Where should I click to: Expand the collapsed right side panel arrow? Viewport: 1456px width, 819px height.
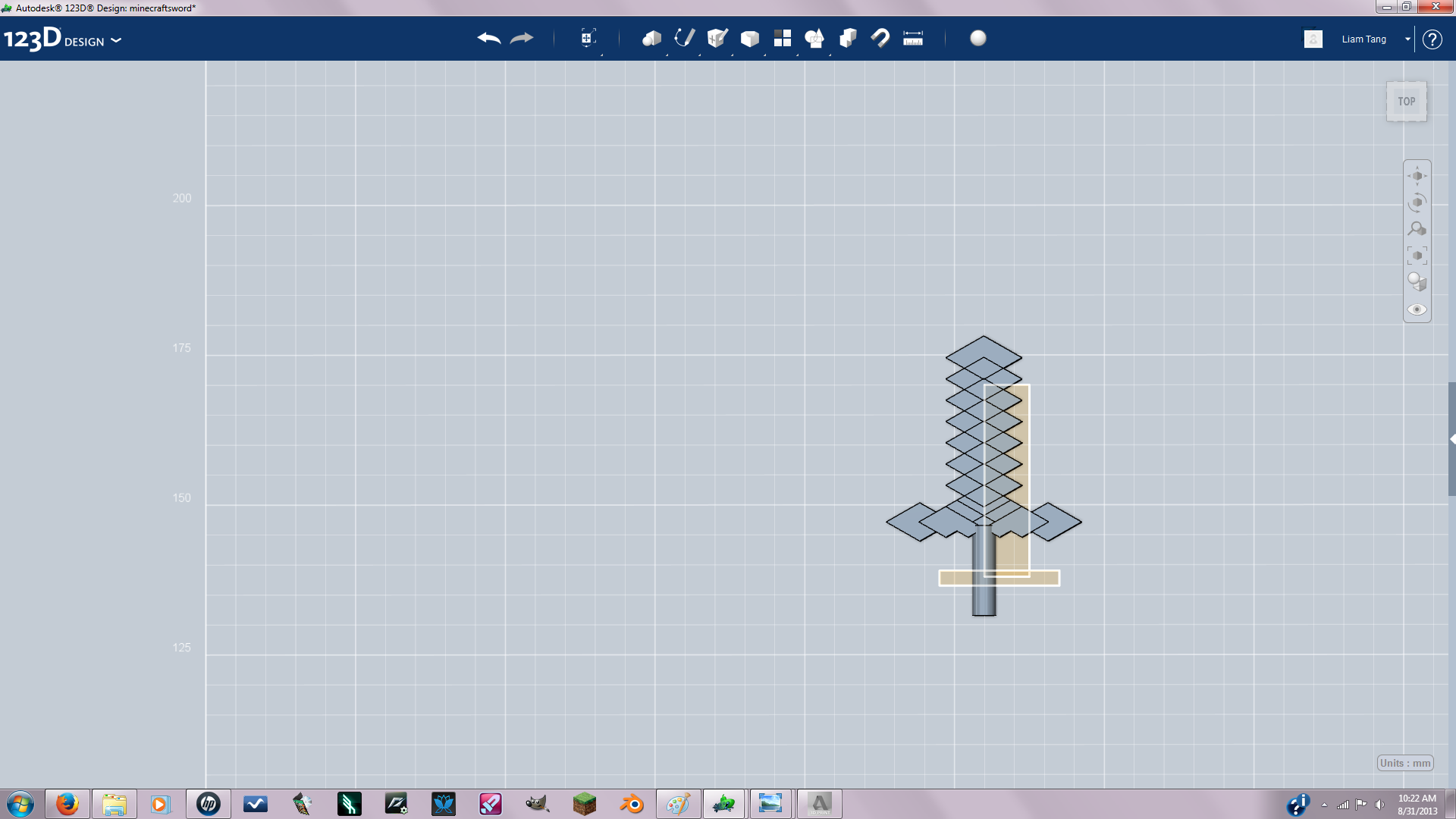click(1452, 439)
